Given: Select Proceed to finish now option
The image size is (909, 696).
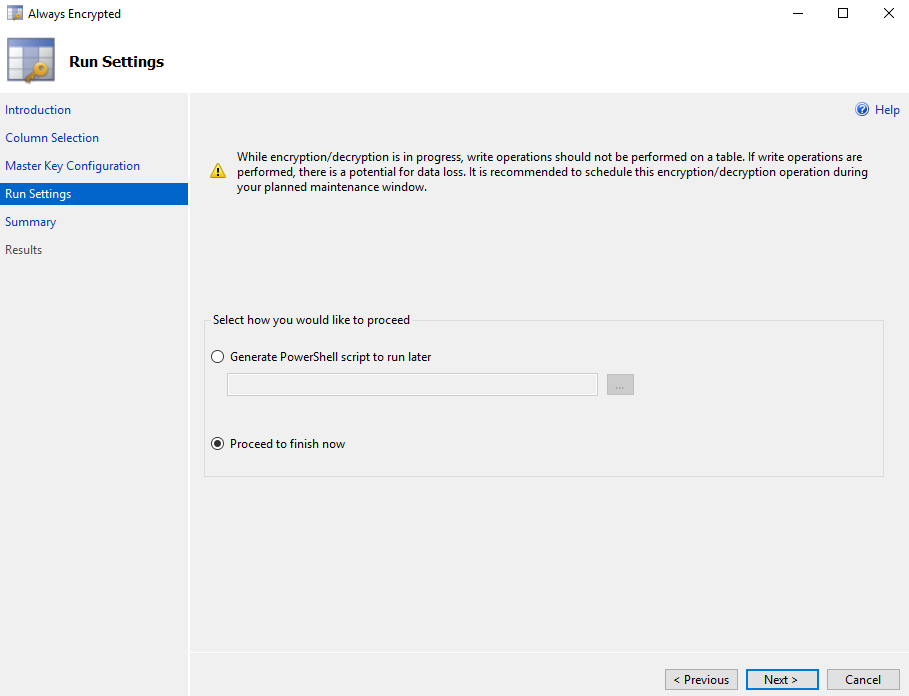Looking at the screenshot, I should tap(217, 444).
